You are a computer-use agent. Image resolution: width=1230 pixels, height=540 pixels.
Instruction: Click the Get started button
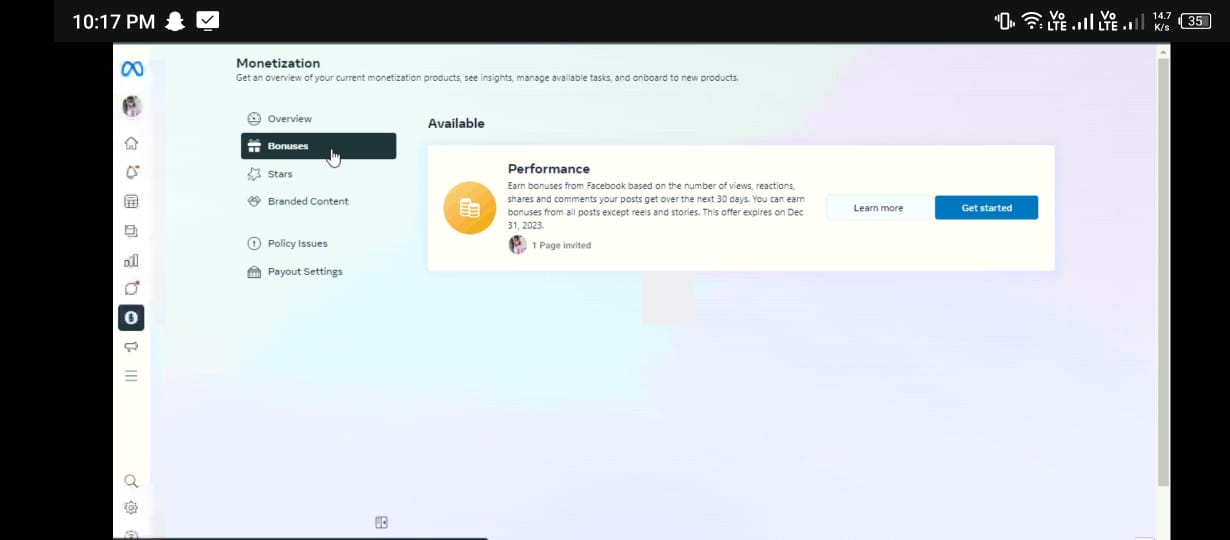[x=986, y=208]
